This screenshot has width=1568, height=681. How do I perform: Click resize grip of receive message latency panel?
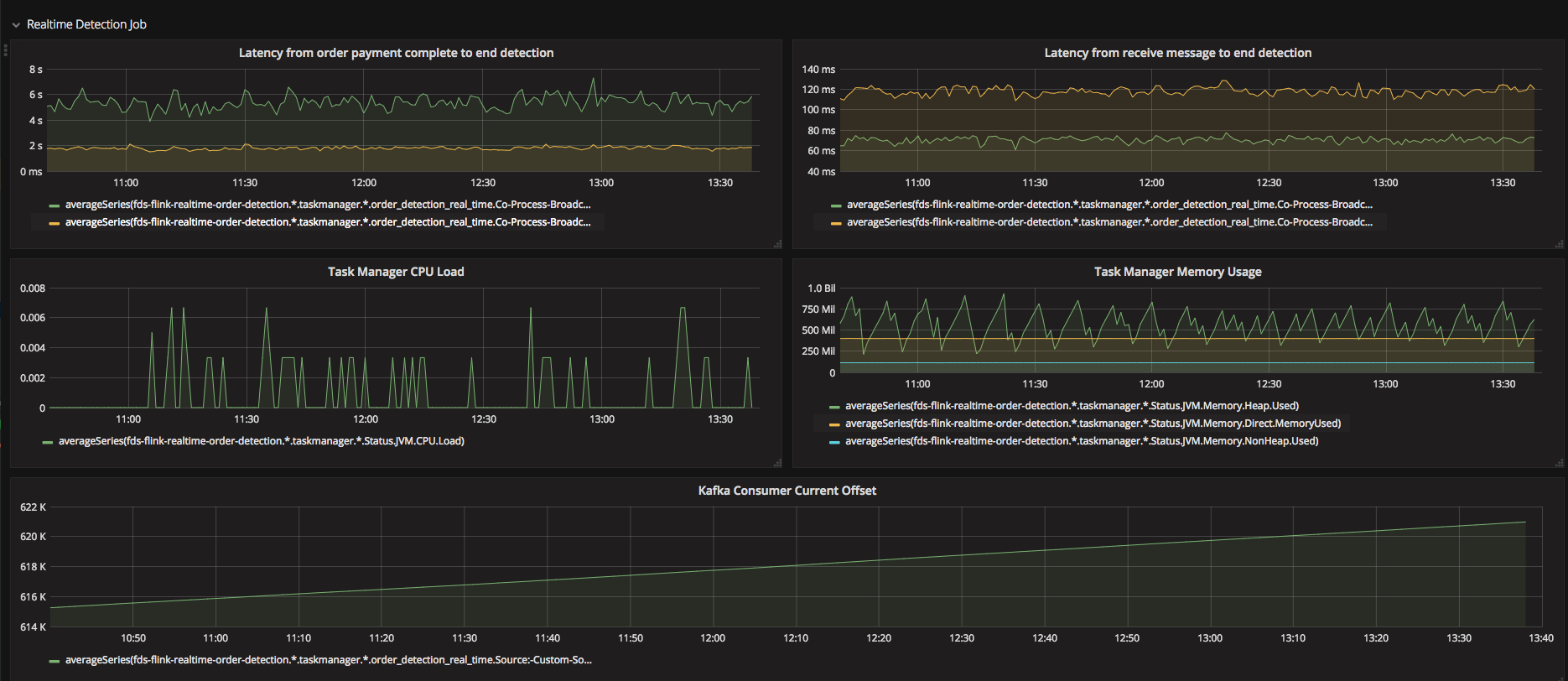coord(1559,244)
